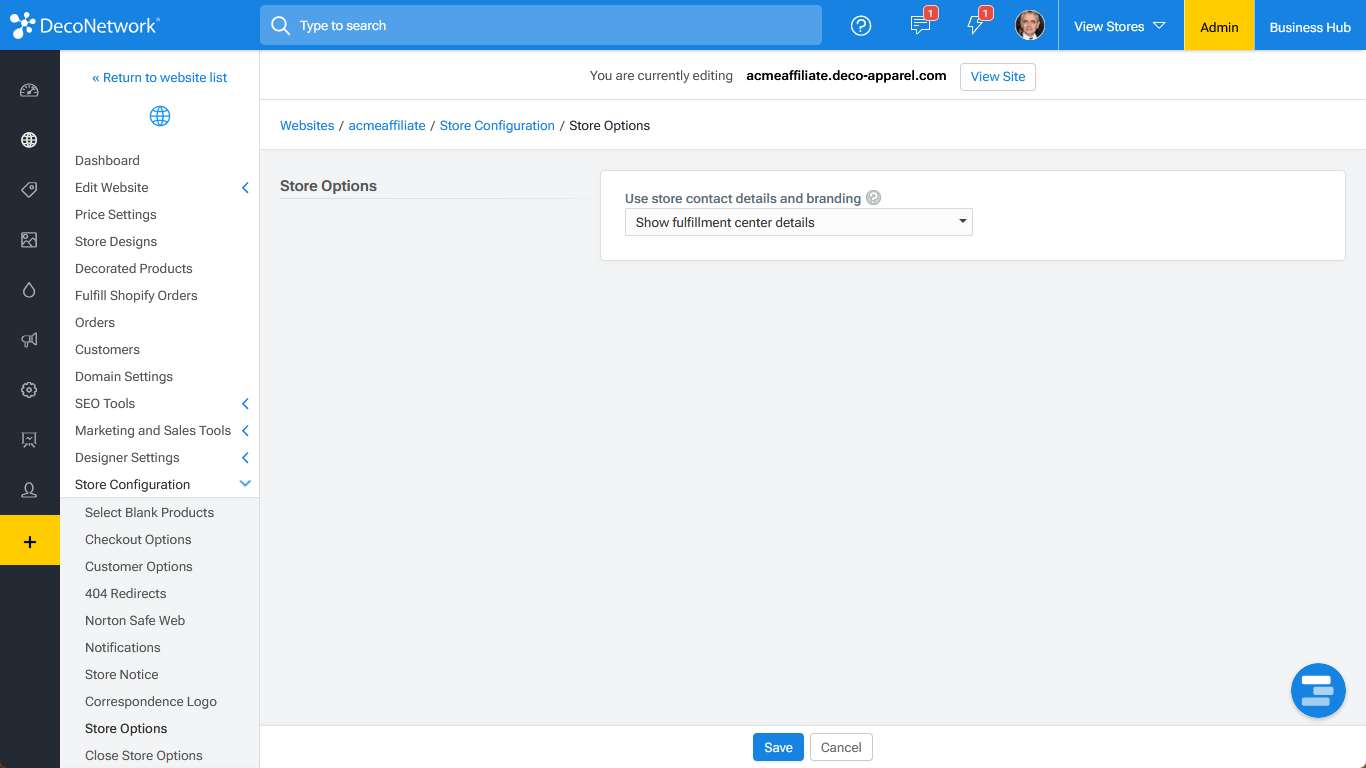Check the lightning bolt notifications icon
The image size is (1366, 768).
click(976, 25)
